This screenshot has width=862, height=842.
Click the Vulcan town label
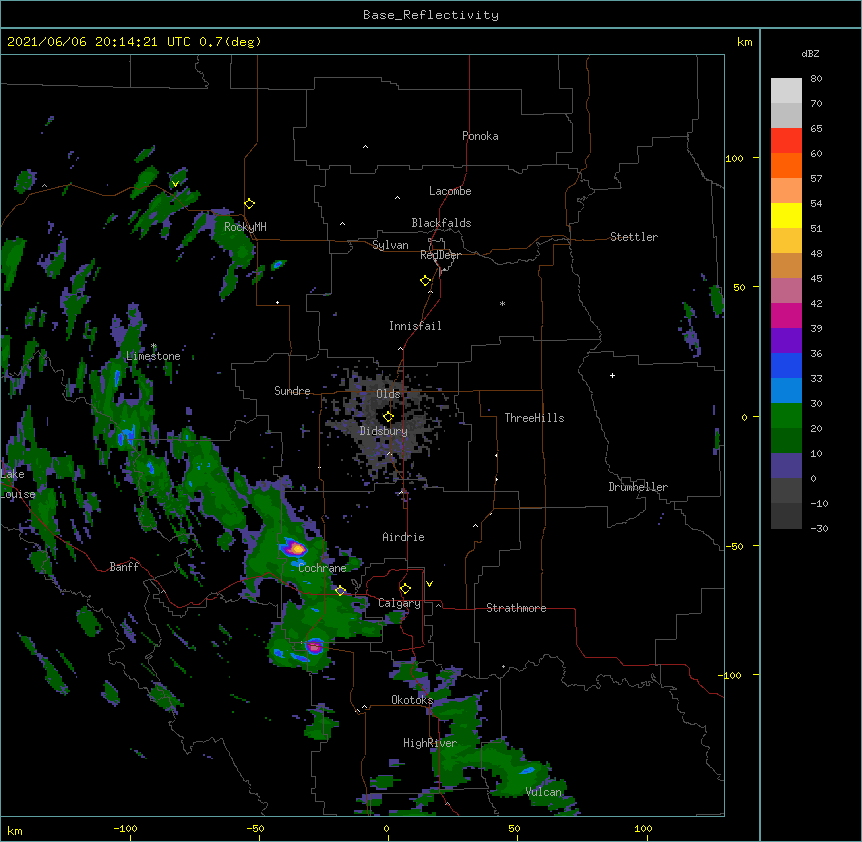(x=544, y=792)
